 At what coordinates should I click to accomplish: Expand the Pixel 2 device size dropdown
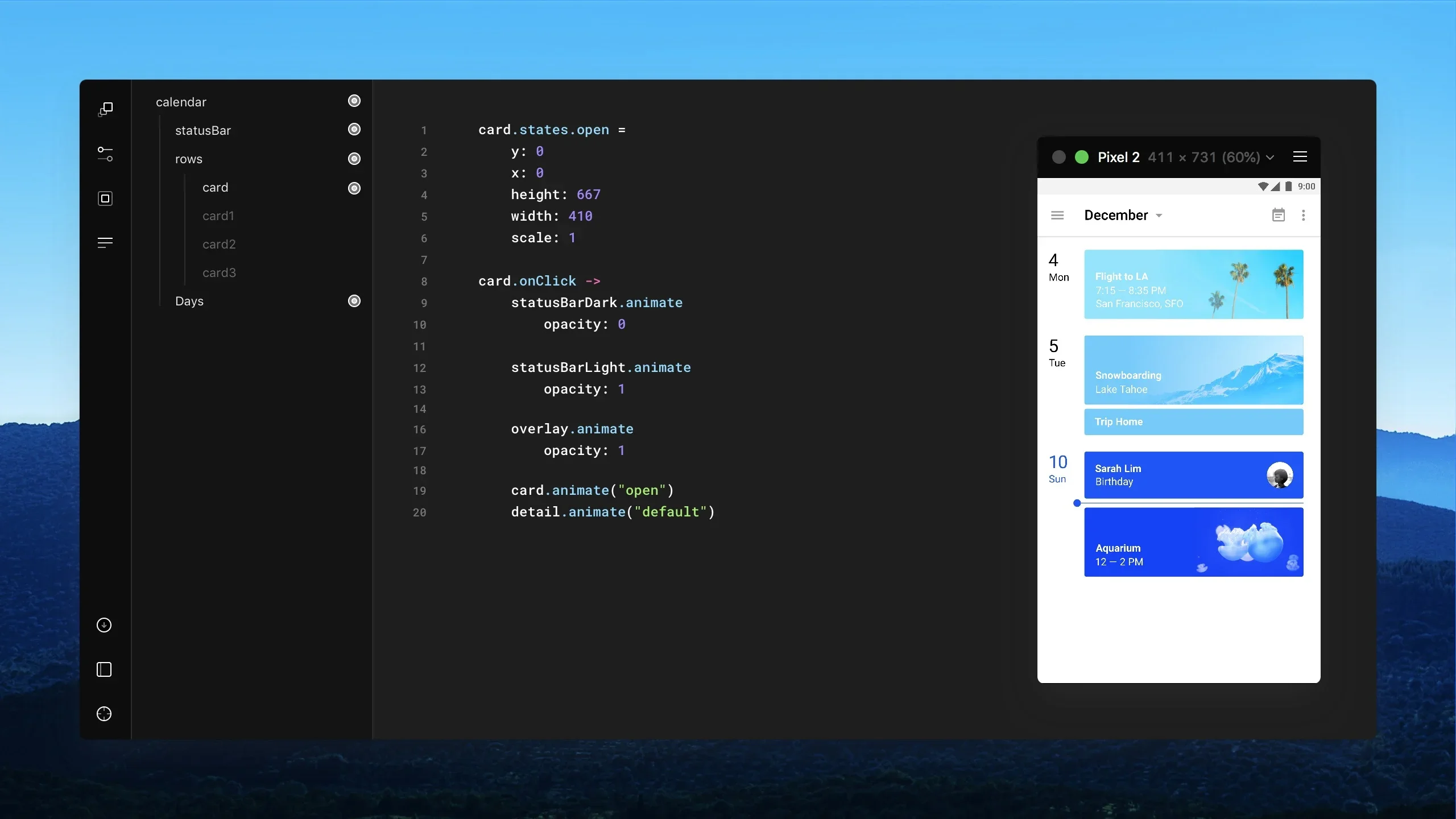[x=1269, y=158]
